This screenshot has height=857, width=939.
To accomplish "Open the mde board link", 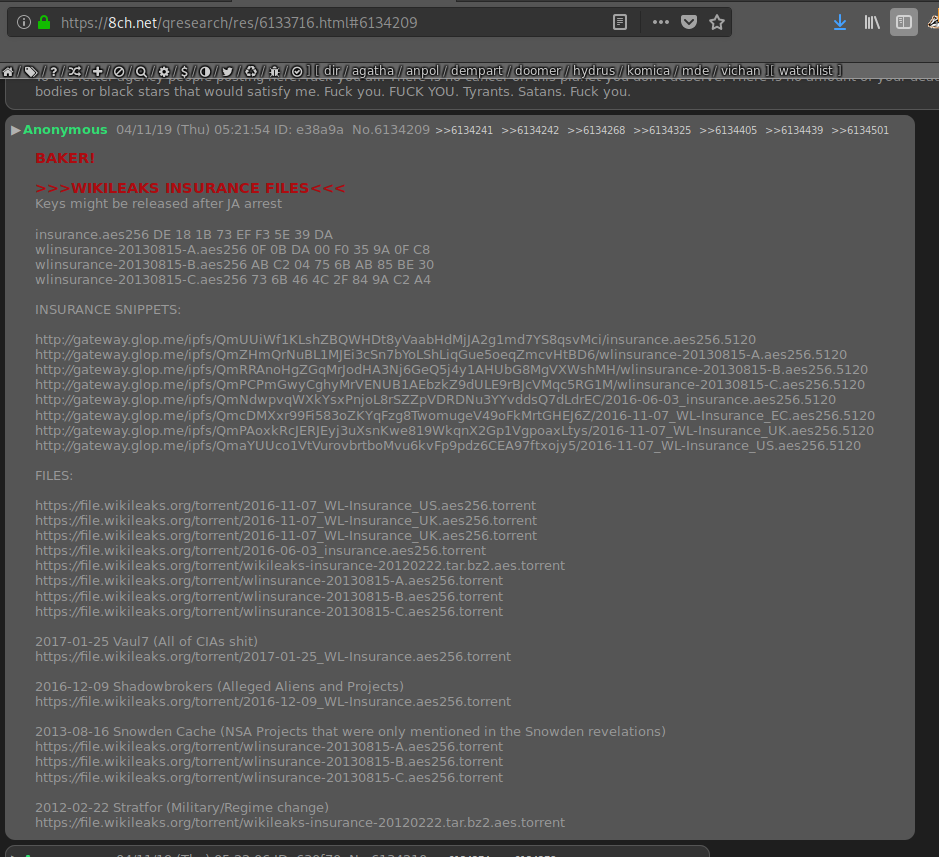I will 695,71.
